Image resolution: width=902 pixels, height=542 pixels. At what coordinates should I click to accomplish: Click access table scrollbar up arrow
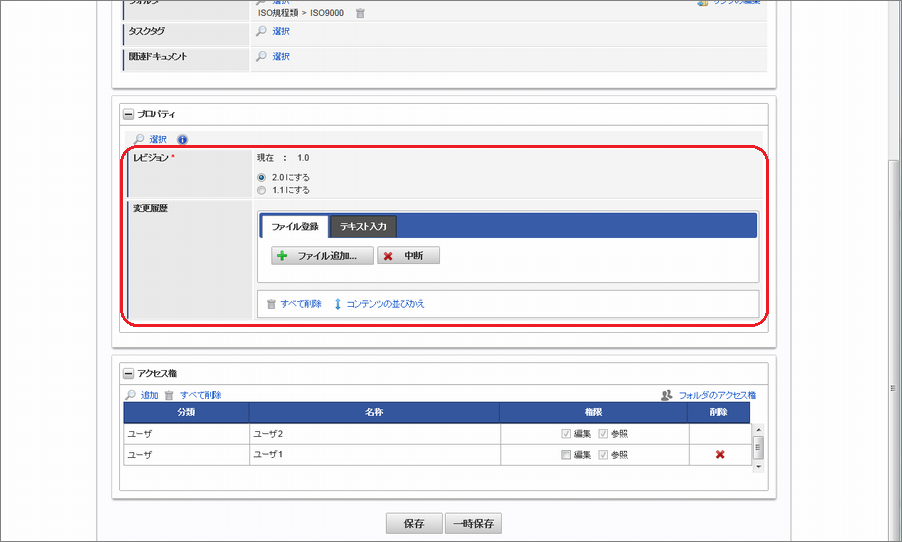point(758,430)
